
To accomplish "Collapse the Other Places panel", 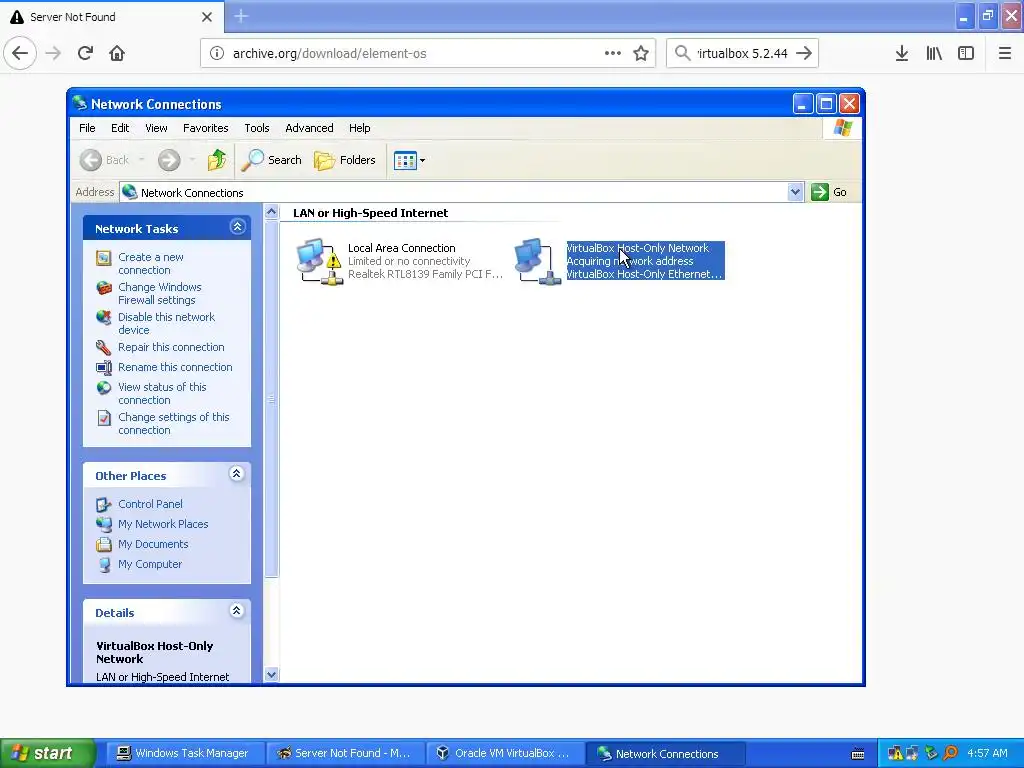I will pyautogui.click(x=237, y=474).
